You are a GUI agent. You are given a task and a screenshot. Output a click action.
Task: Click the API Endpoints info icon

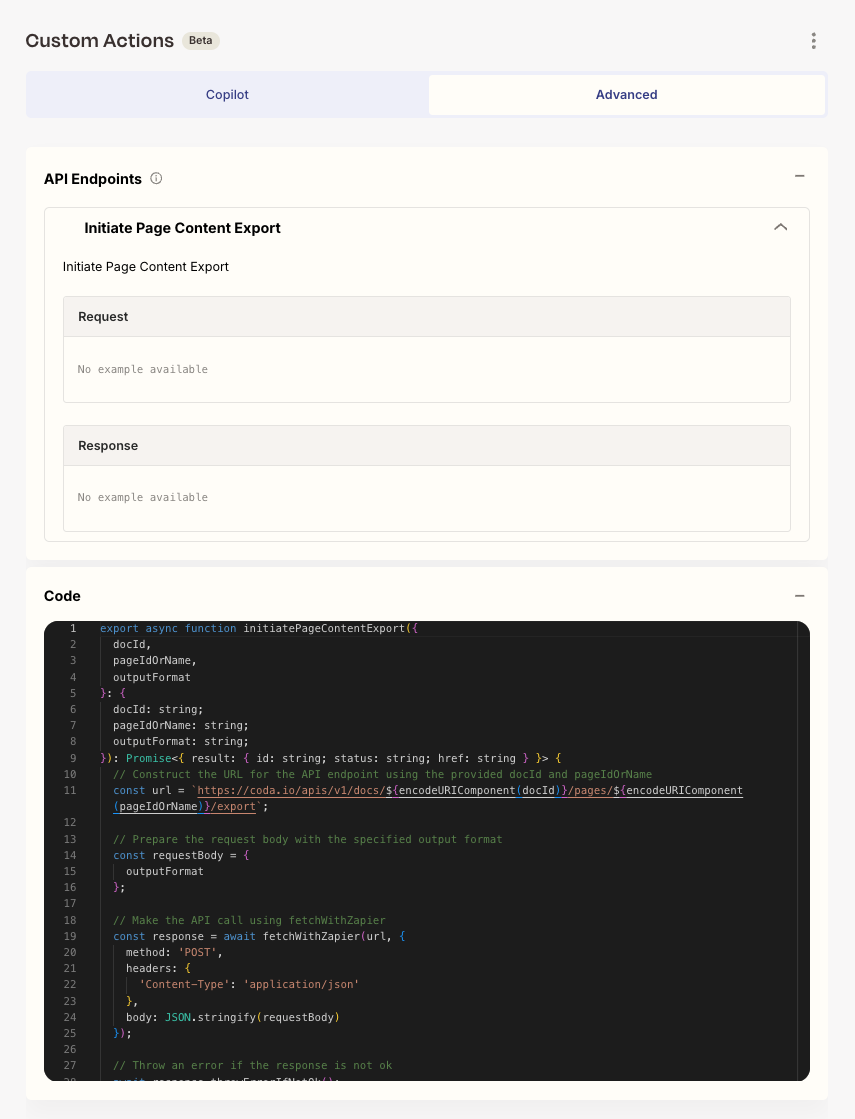[x=156, y=178]
